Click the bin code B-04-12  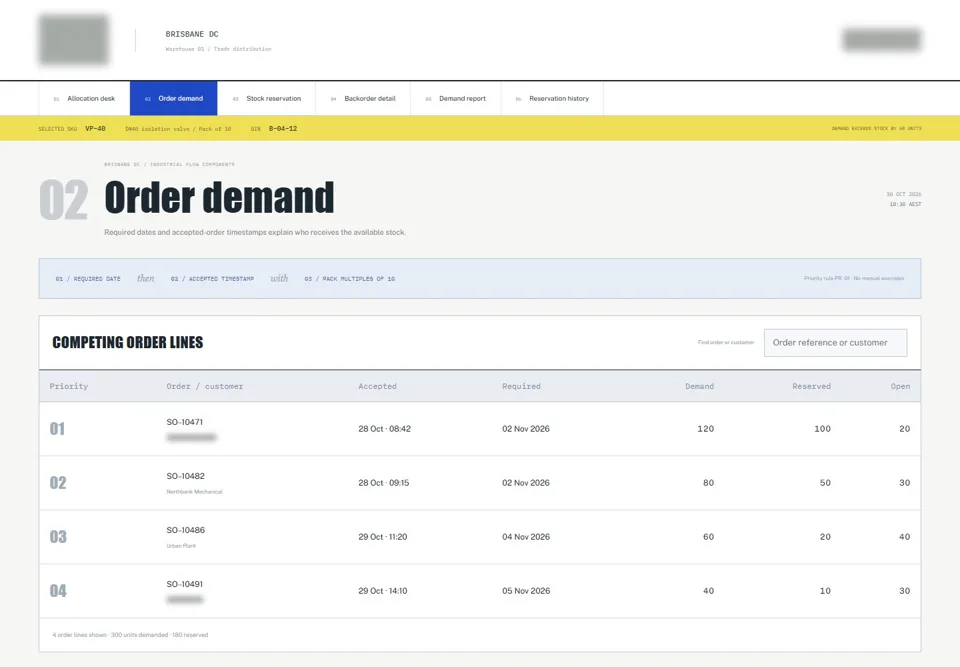point(283,129)
